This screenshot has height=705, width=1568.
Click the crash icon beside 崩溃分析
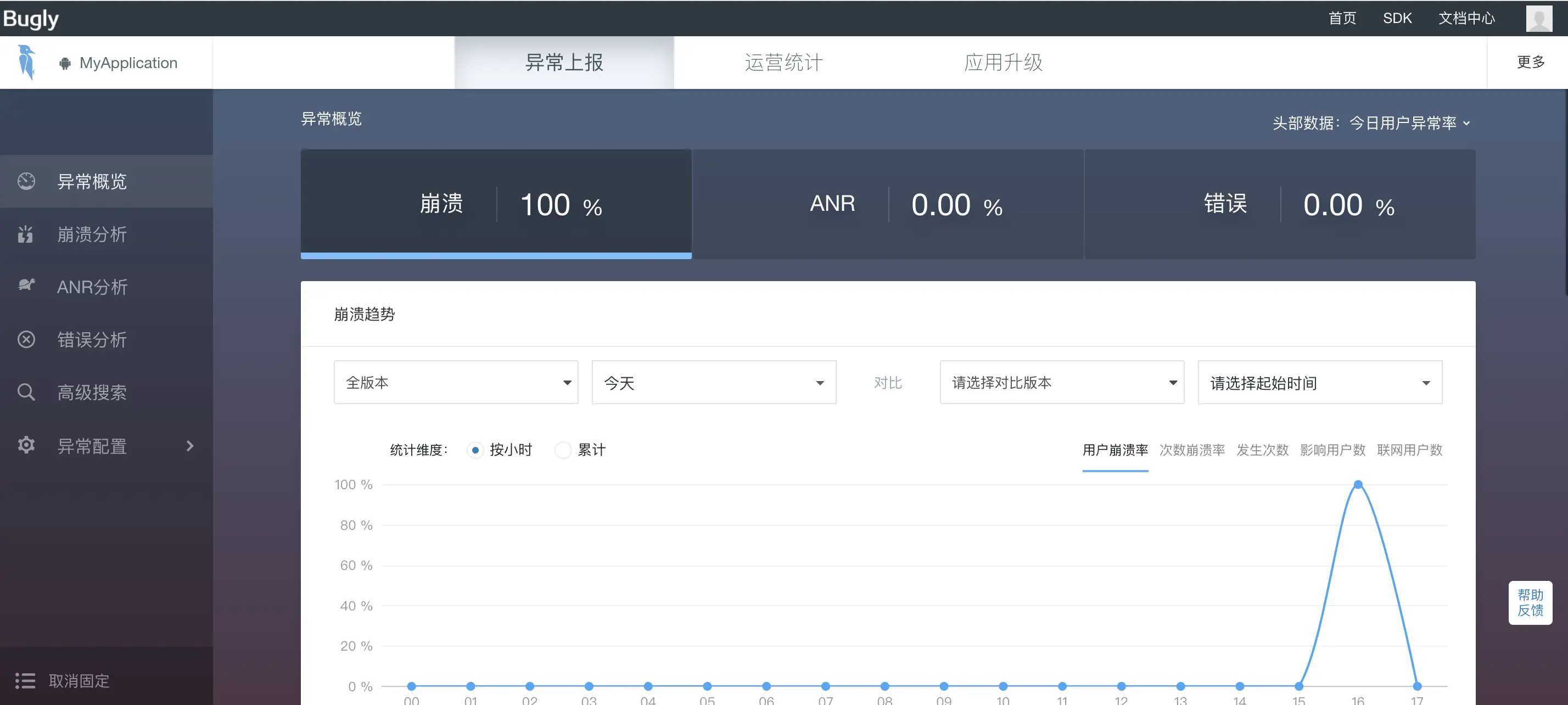(x=26, y=234)
